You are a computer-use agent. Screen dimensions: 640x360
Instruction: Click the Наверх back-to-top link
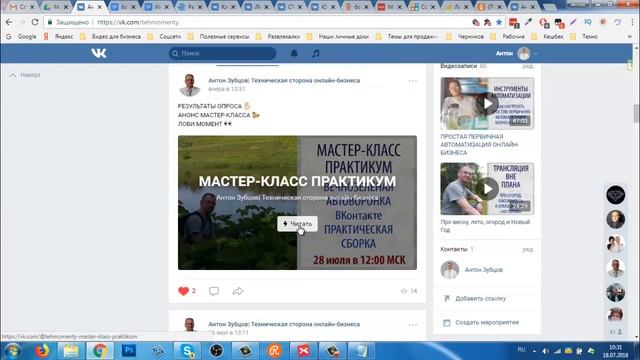[25, 75]
